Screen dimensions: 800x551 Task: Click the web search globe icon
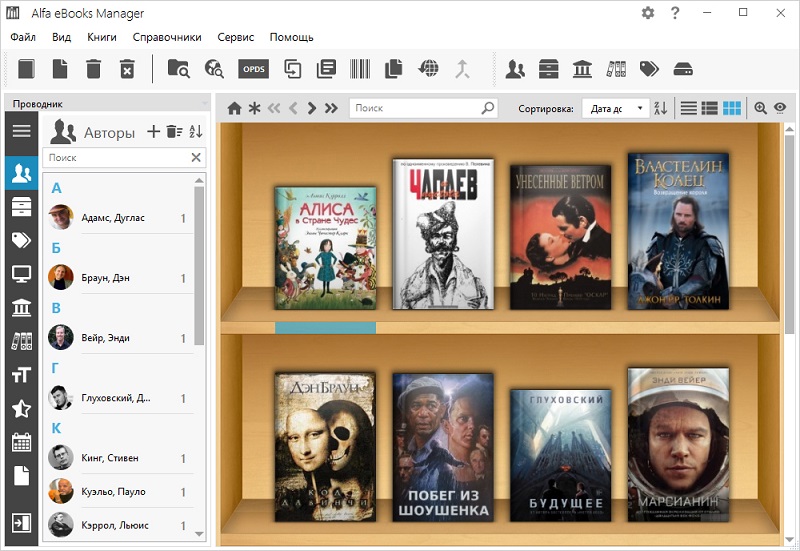(214, 69)
